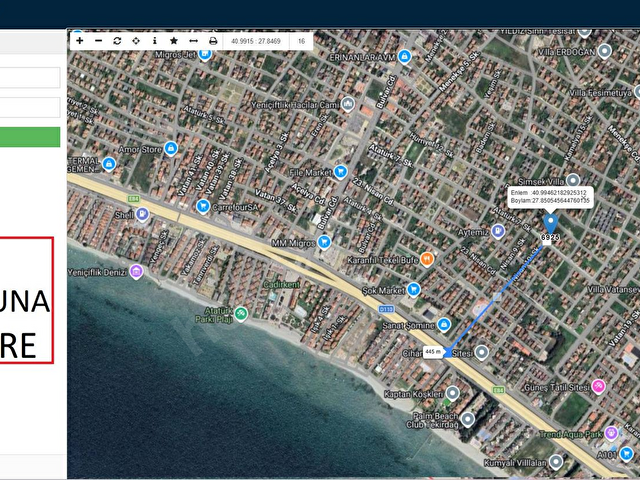
Task: Select the Shell fuel station marker
Action: (x=142, y=214)
